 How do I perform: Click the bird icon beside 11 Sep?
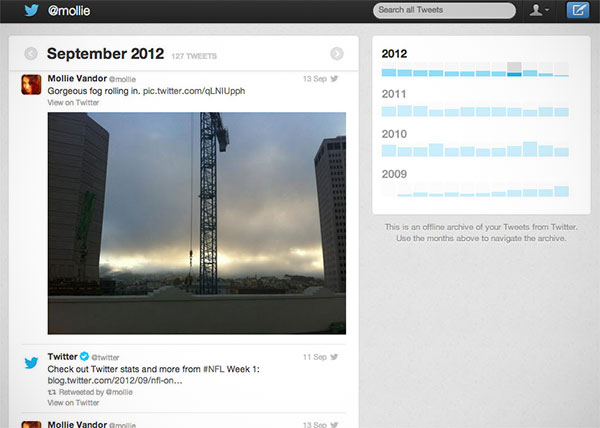click(334, 357)
